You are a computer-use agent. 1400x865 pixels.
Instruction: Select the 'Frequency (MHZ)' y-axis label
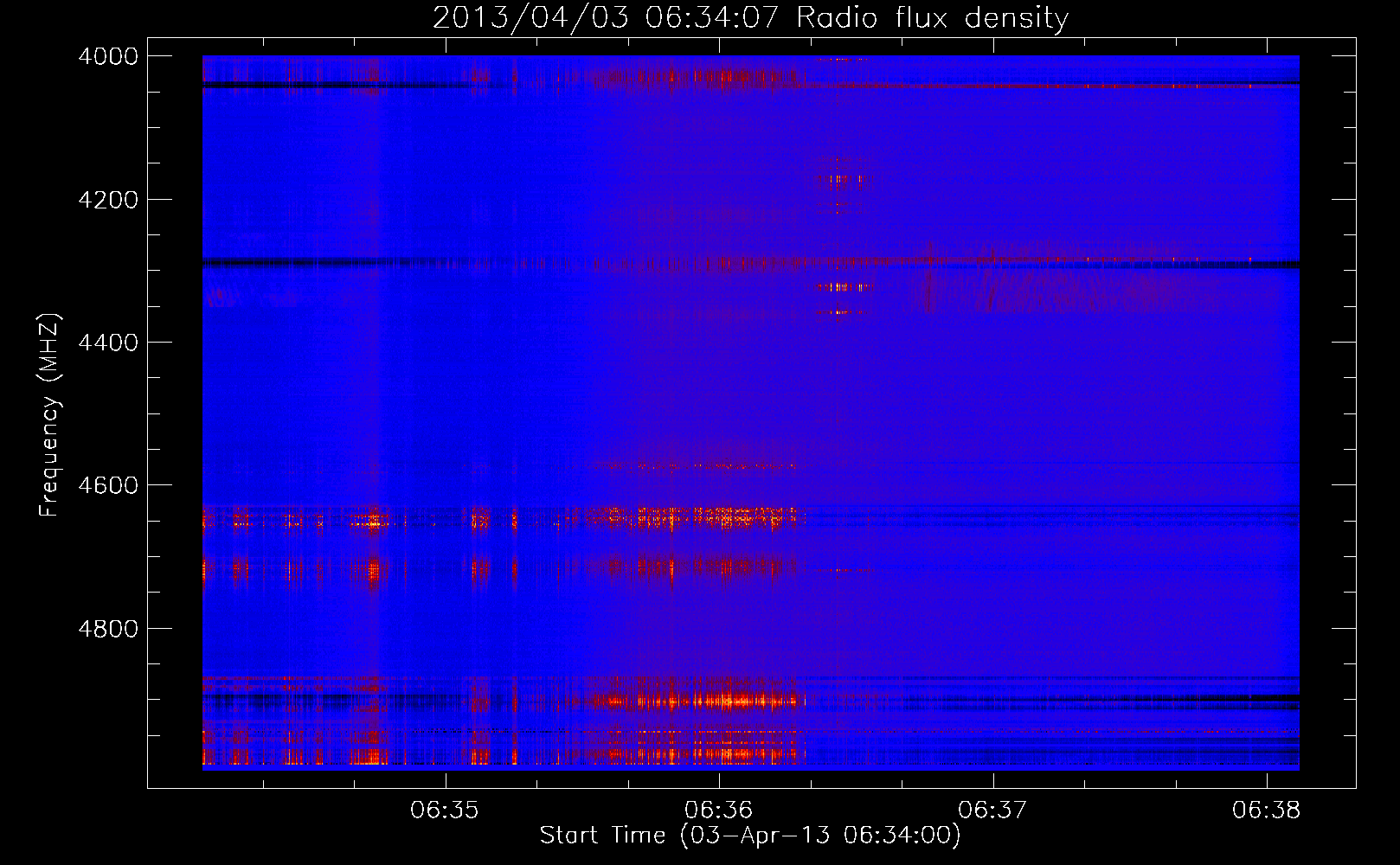tap(50, 415)
